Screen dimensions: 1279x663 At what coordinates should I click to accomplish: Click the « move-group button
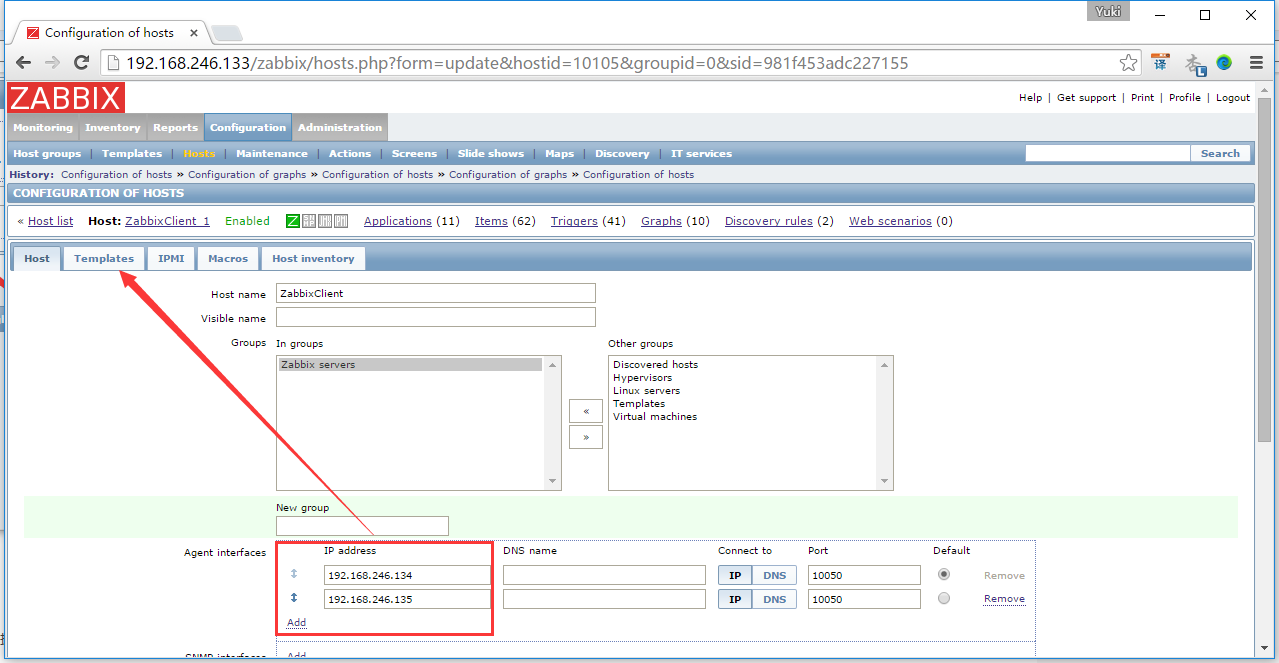point(586,411)
